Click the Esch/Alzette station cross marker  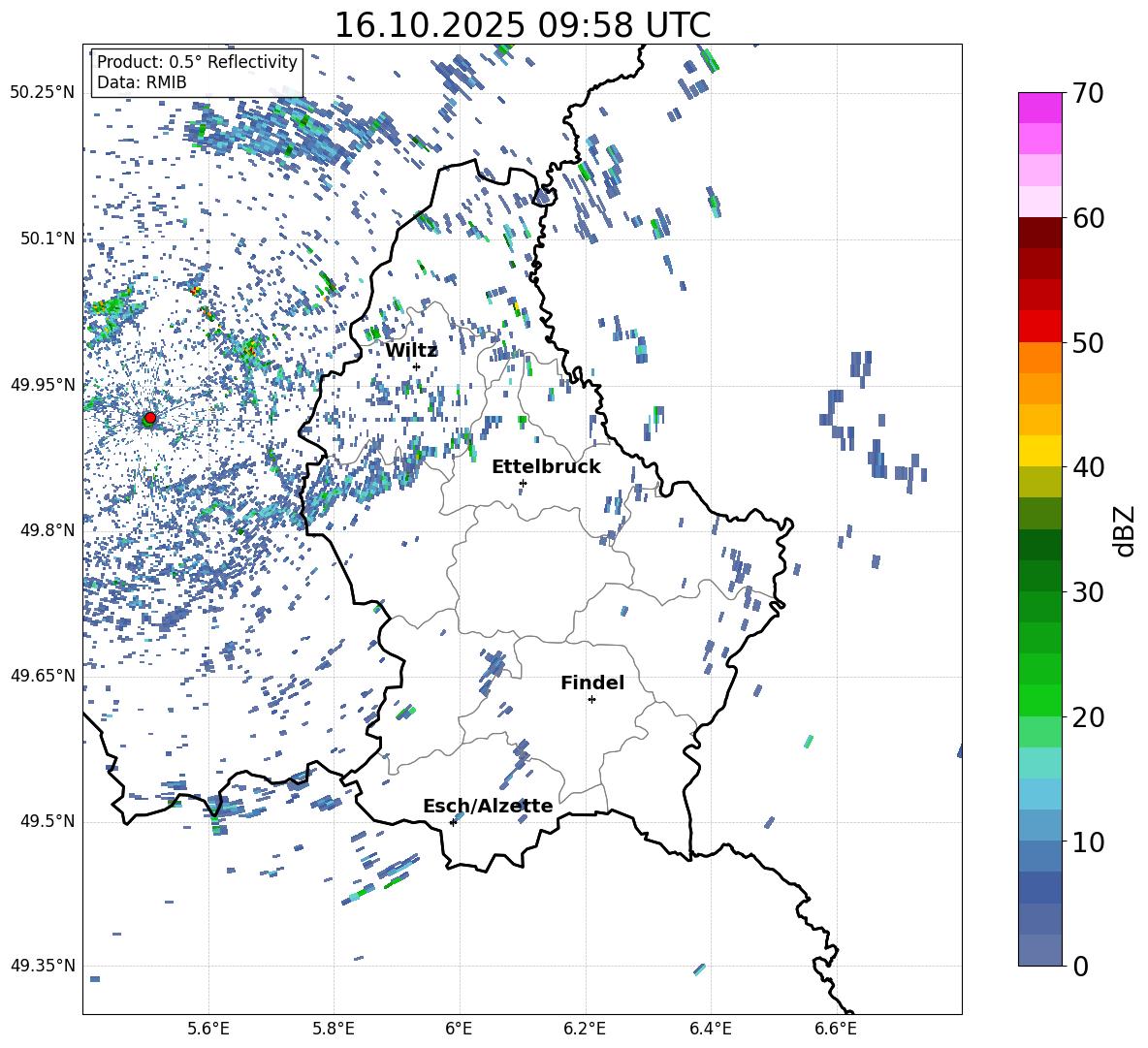453,822
